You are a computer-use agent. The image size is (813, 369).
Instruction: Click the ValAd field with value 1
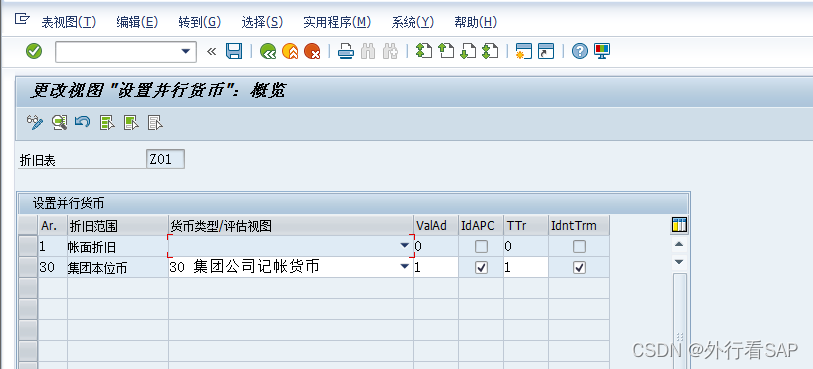point(436,267)
